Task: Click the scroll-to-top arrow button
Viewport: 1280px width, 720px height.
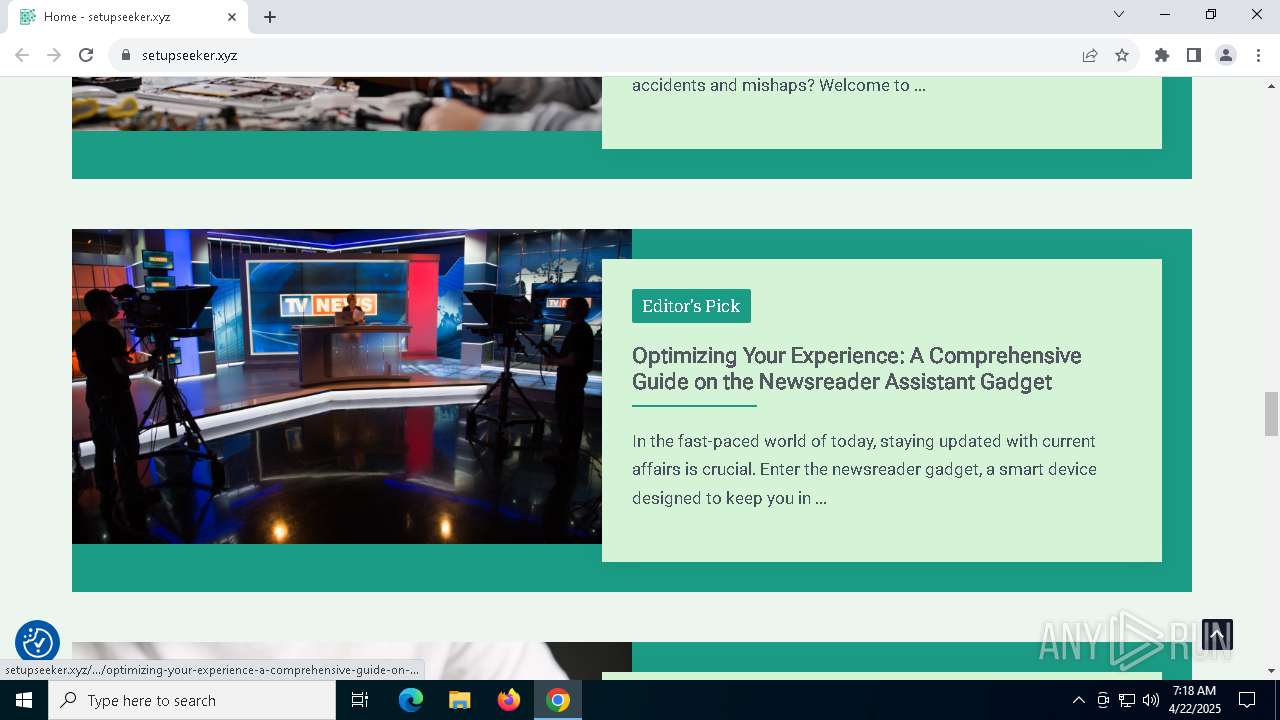Action: [1217, 634]
